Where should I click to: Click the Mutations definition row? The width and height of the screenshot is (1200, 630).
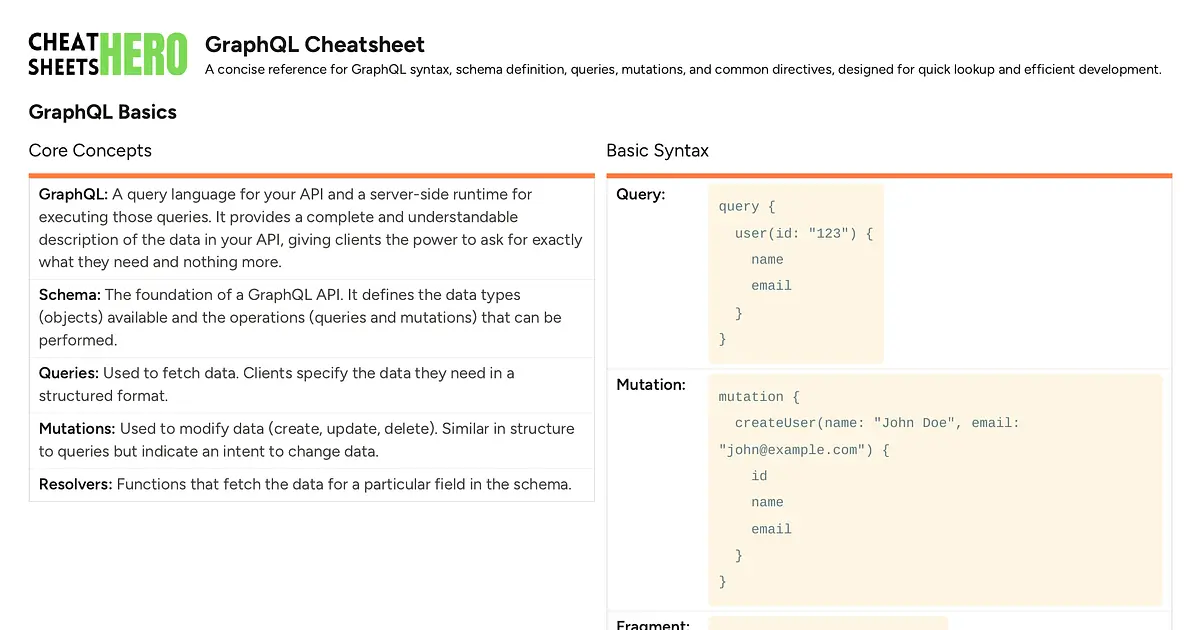pyautogui.click(x=310, y=439)
